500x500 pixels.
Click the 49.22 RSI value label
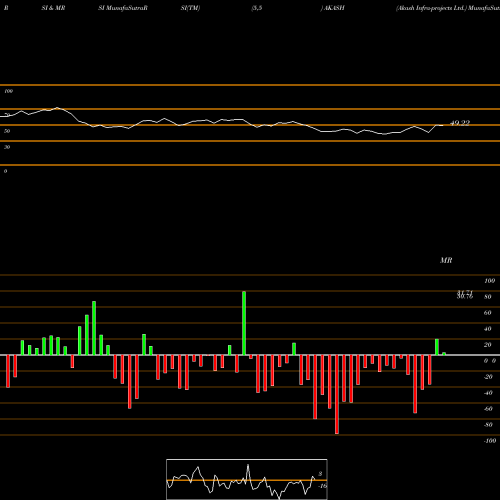click(460, 123)
